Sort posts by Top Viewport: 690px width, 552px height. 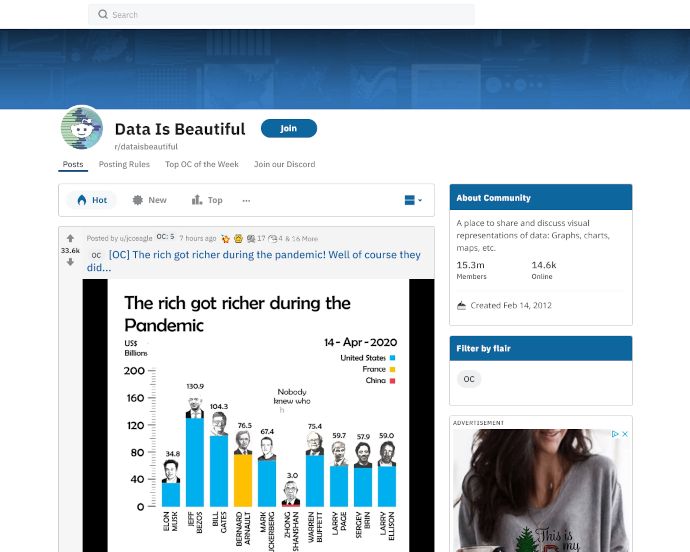click(207, 200)
